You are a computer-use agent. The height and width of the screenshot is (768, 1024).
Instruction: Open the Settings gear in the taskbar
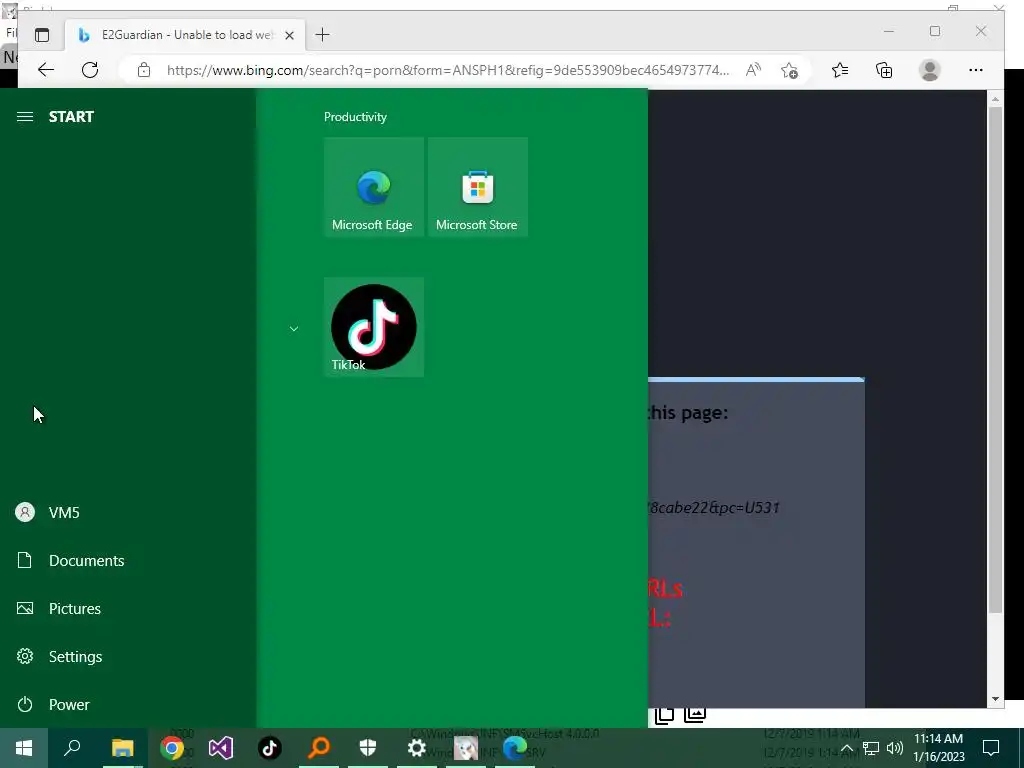417,748
